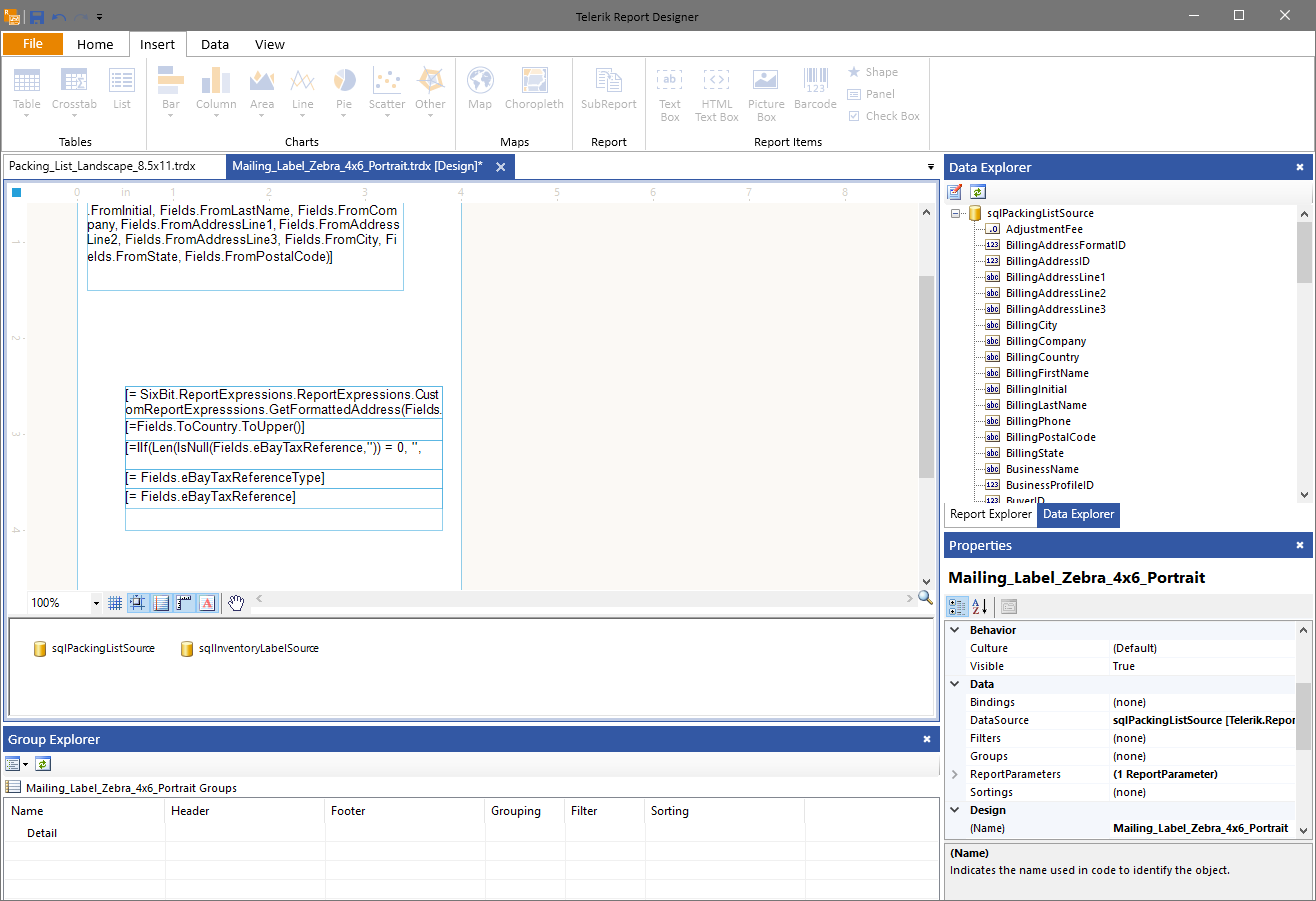Collapse the Behavior property category
1316x901 pixels.
point(955,630)
